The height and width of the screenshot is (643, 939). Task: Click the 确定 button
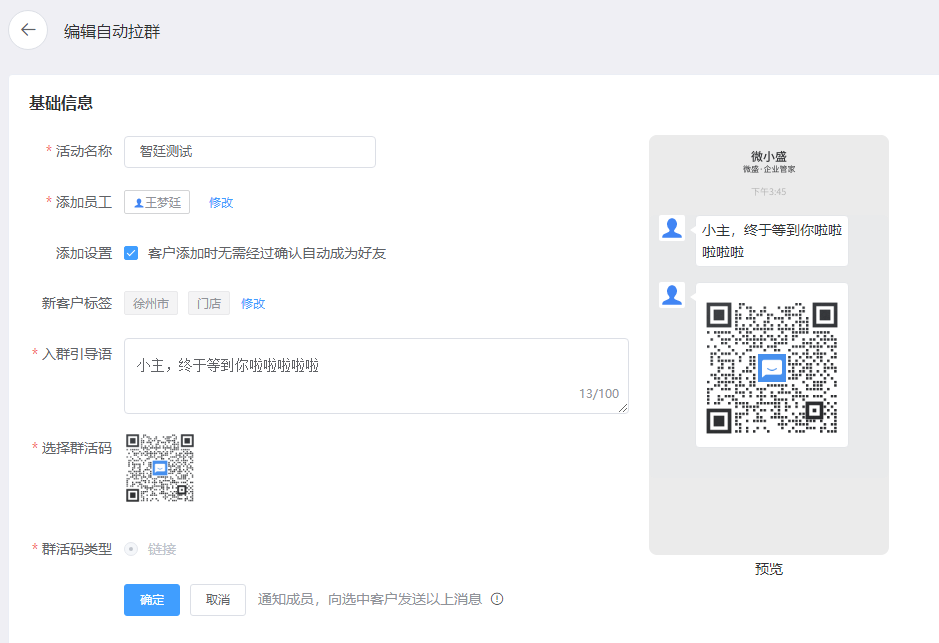152,600
